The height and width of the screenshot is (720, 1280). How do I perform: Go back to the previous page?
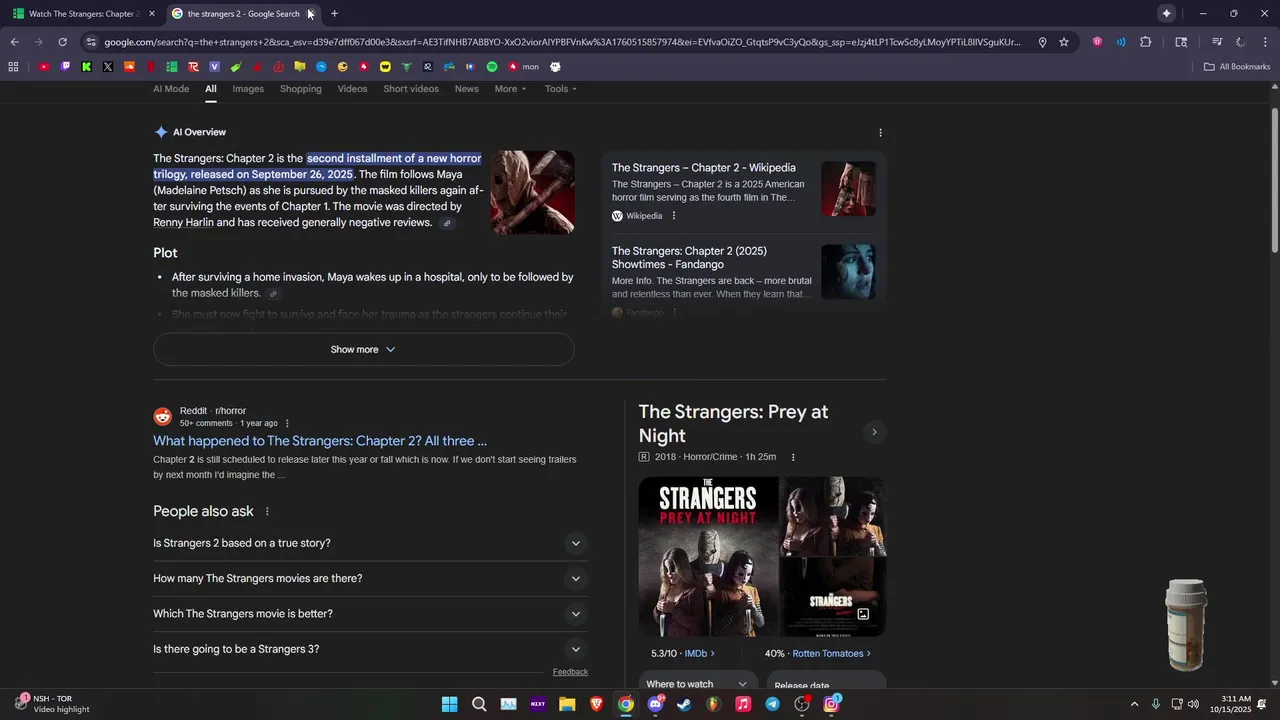tap(14, 42)
